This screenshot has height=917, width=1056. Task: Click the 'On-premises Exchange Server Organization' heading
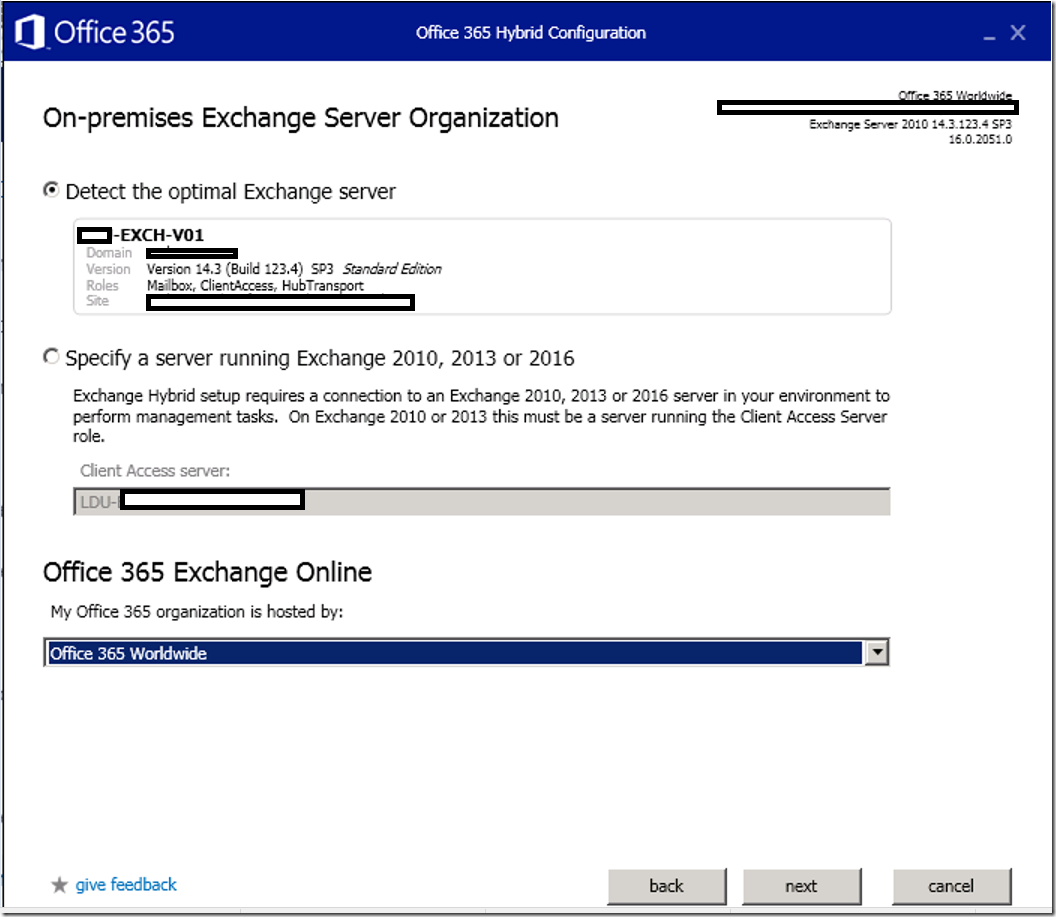(300, 118)
